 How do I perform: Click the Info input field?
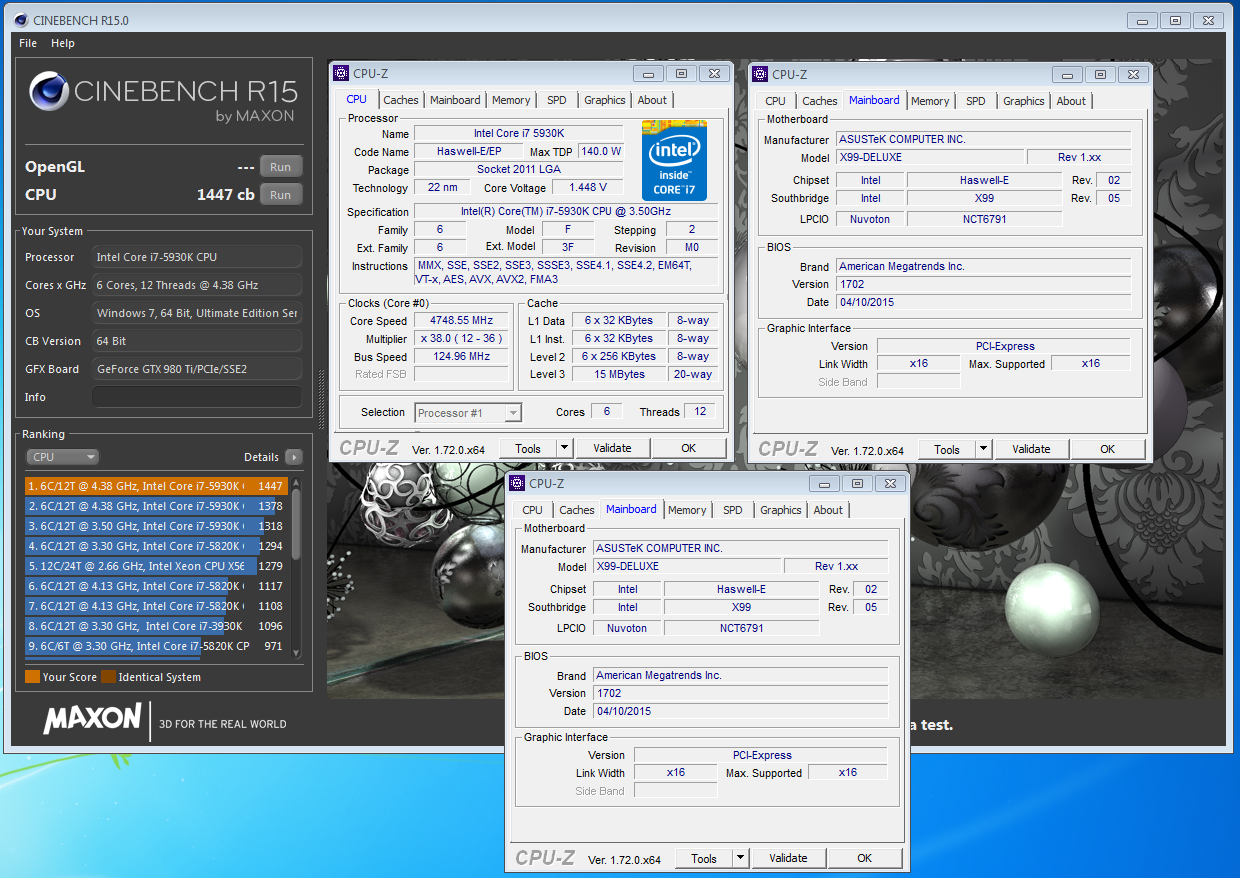pos(197,397)
